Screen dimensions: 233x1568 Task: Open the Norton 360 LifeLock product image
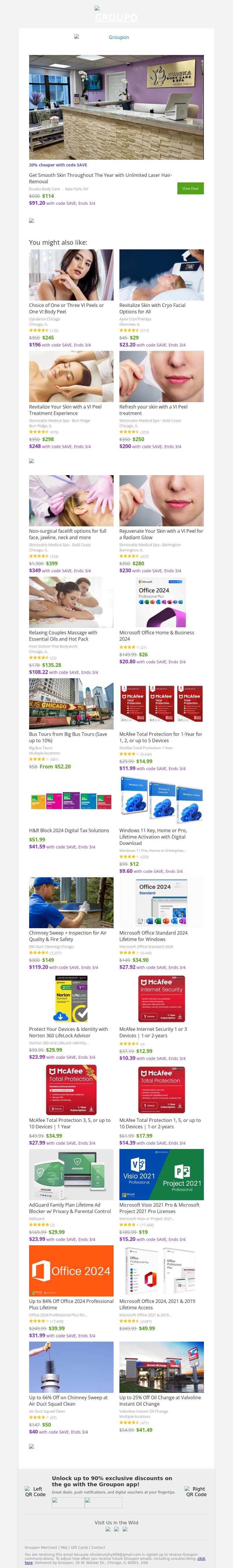pos(71,999)
